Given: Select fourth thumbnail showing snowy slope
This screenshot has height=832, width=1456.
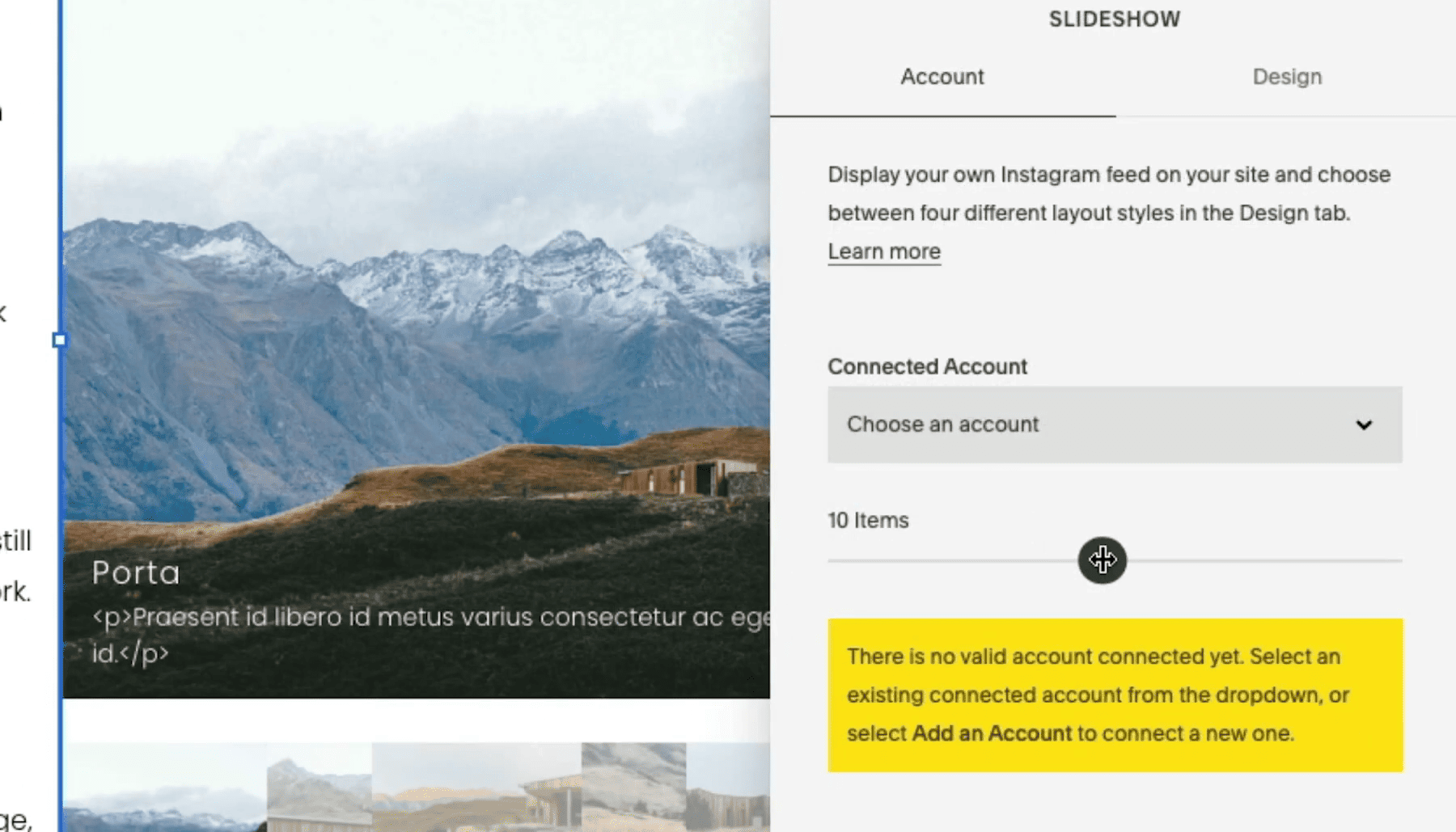Looking at the screenshot, I should coord(633,788).
